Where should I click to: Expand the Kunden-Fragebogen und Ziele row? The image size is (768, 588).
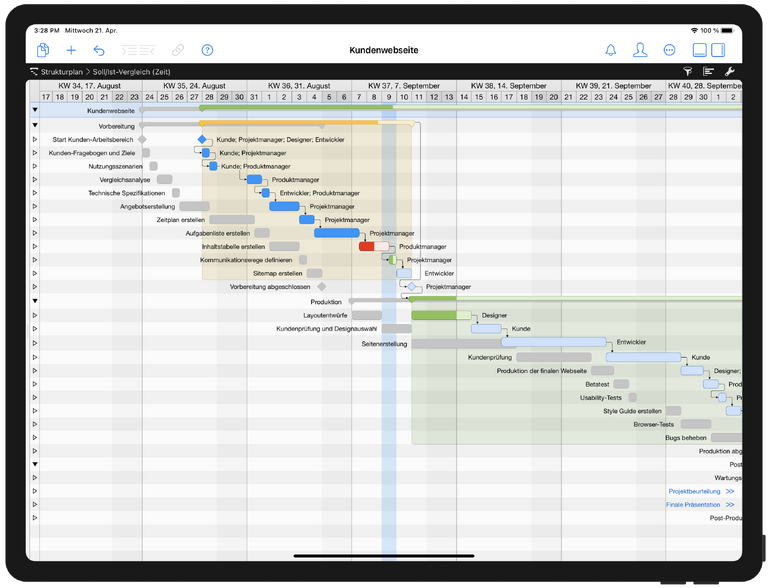coord(35,153)
